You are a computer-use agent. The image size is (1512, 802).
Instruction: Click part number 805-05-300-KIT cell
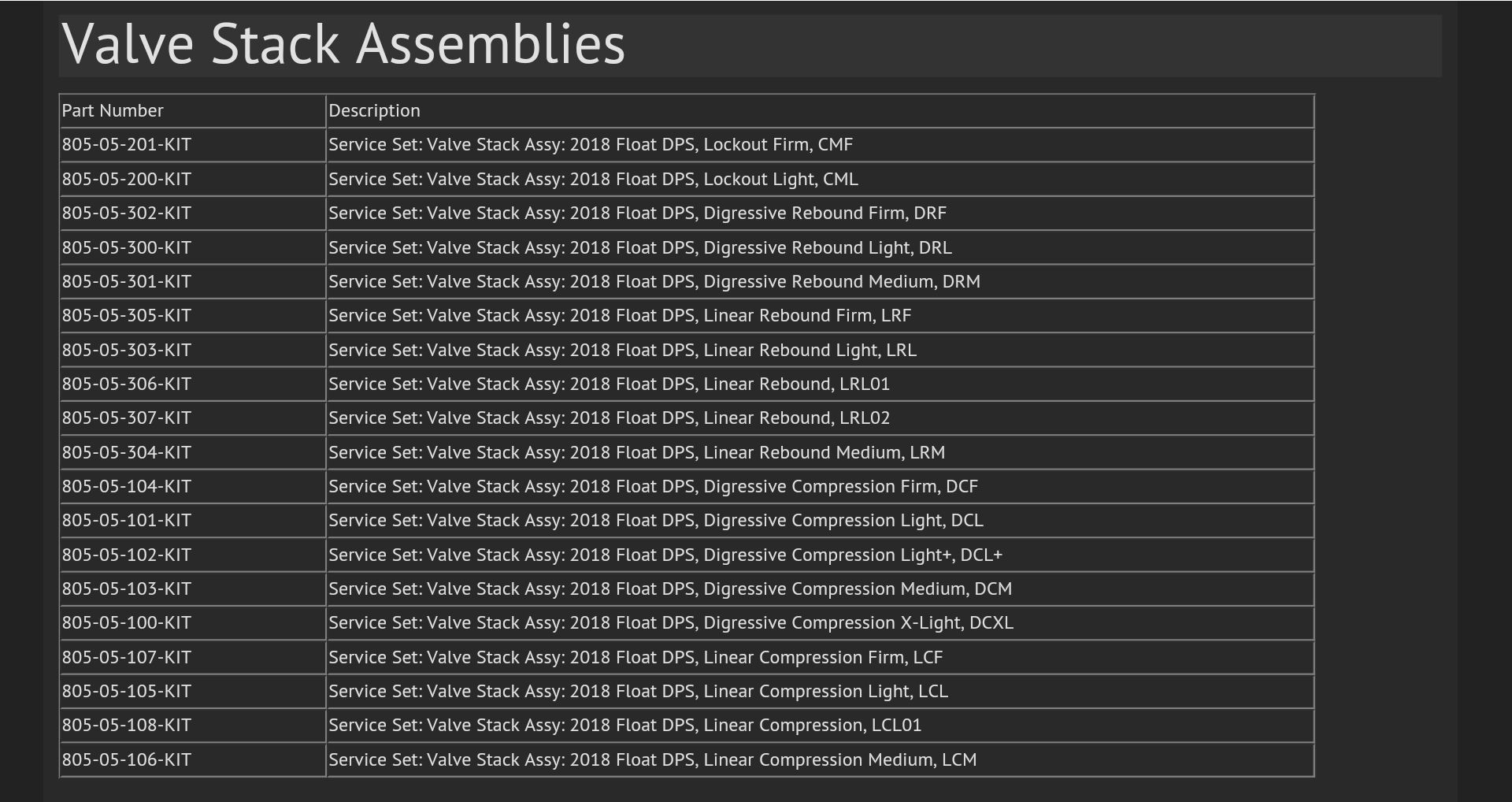(x=127, y=248)
